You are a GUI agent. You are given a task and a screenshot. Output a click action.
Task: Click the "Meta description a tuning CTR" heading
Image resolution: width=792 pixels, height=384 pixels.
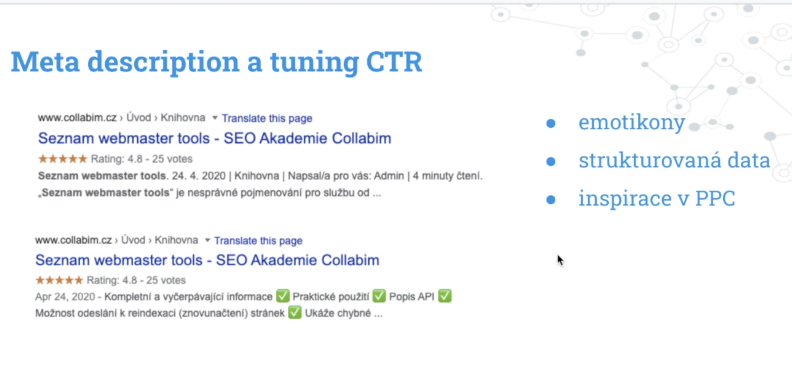217,62
